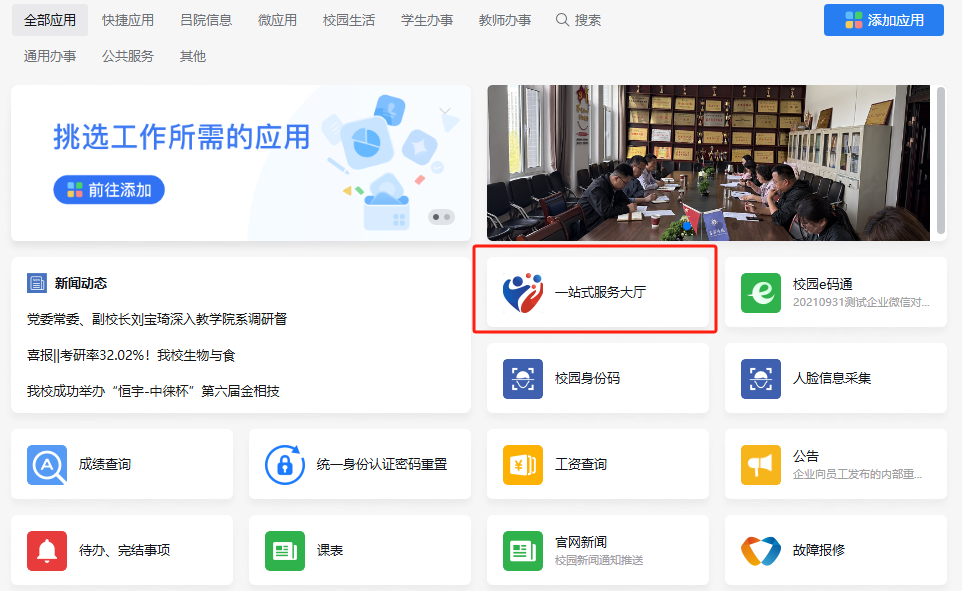This screenshot has width=962, height=591.
Task: Open 校园身份码 icon
Action: [522, 378]
